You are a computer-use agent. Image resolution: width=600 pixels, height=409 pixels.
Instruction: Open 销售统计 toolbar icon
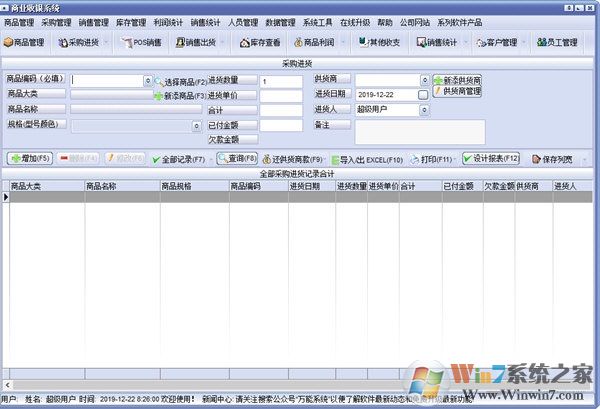(x=437, y=42)
